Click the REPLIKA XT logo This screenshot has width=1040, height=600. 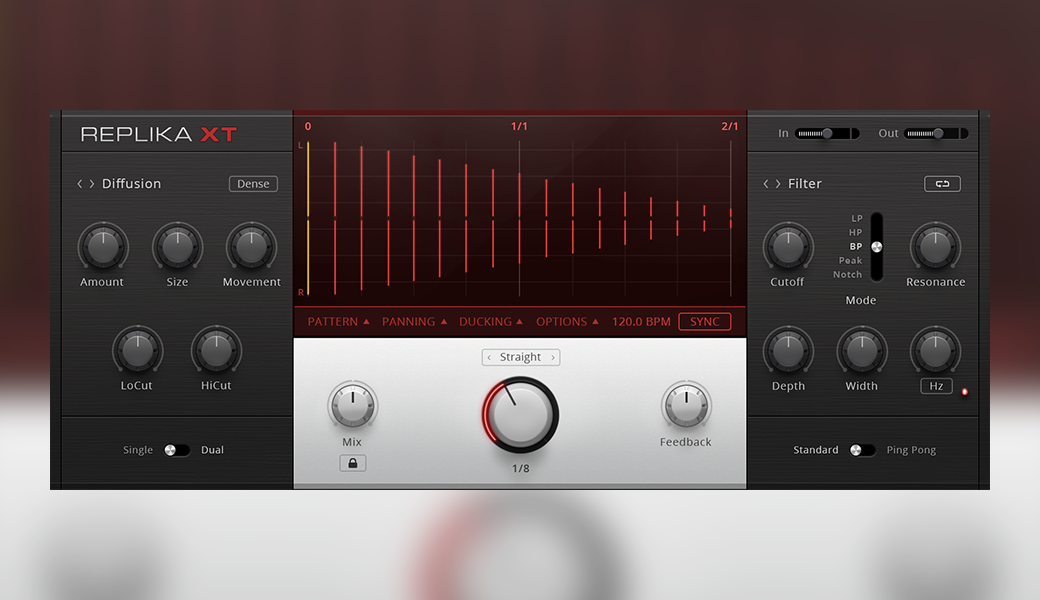pyautogui.click(x=159, y=135)
